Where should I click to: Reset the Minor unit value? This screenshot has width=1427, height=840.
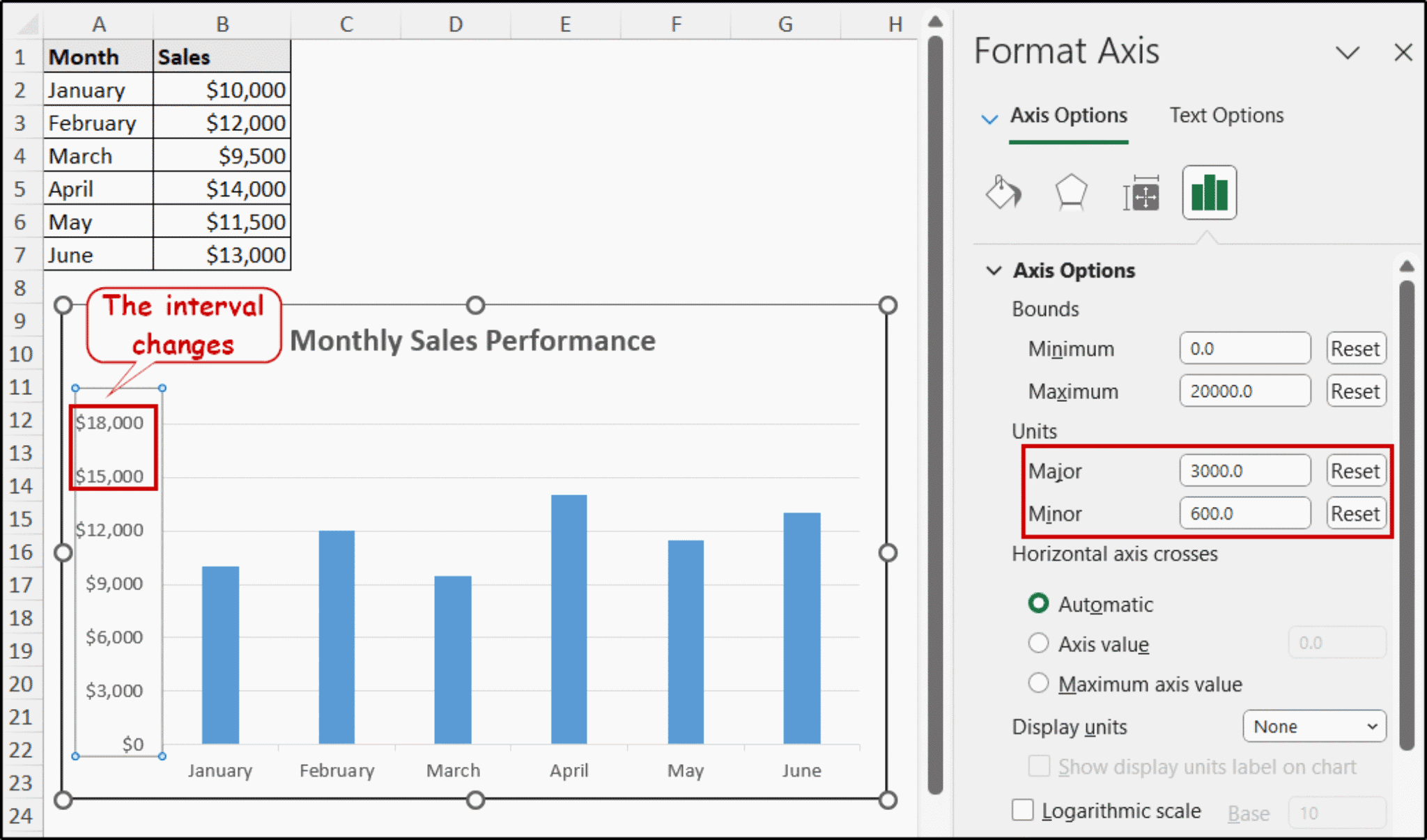coord(1355,513)
